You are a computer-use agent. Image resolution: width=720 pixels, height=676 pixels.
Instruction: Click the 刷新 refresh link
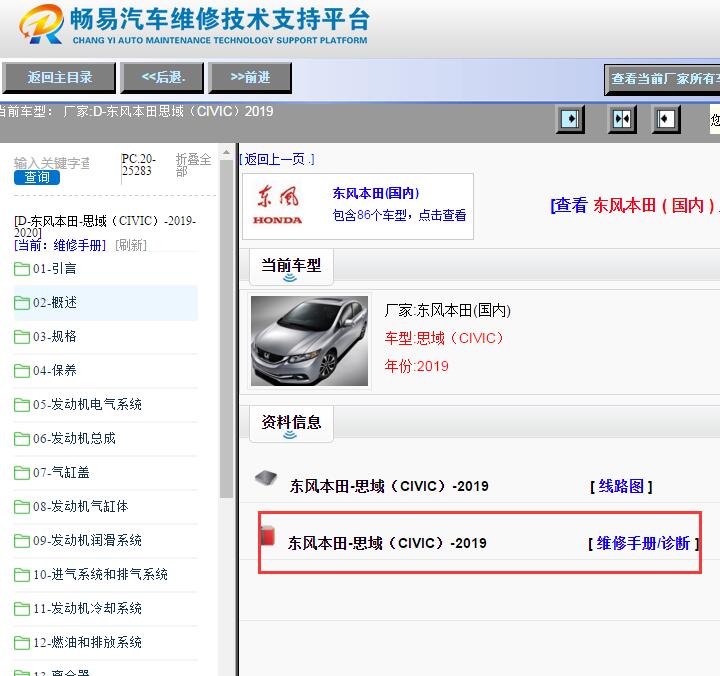pos(131,245)
